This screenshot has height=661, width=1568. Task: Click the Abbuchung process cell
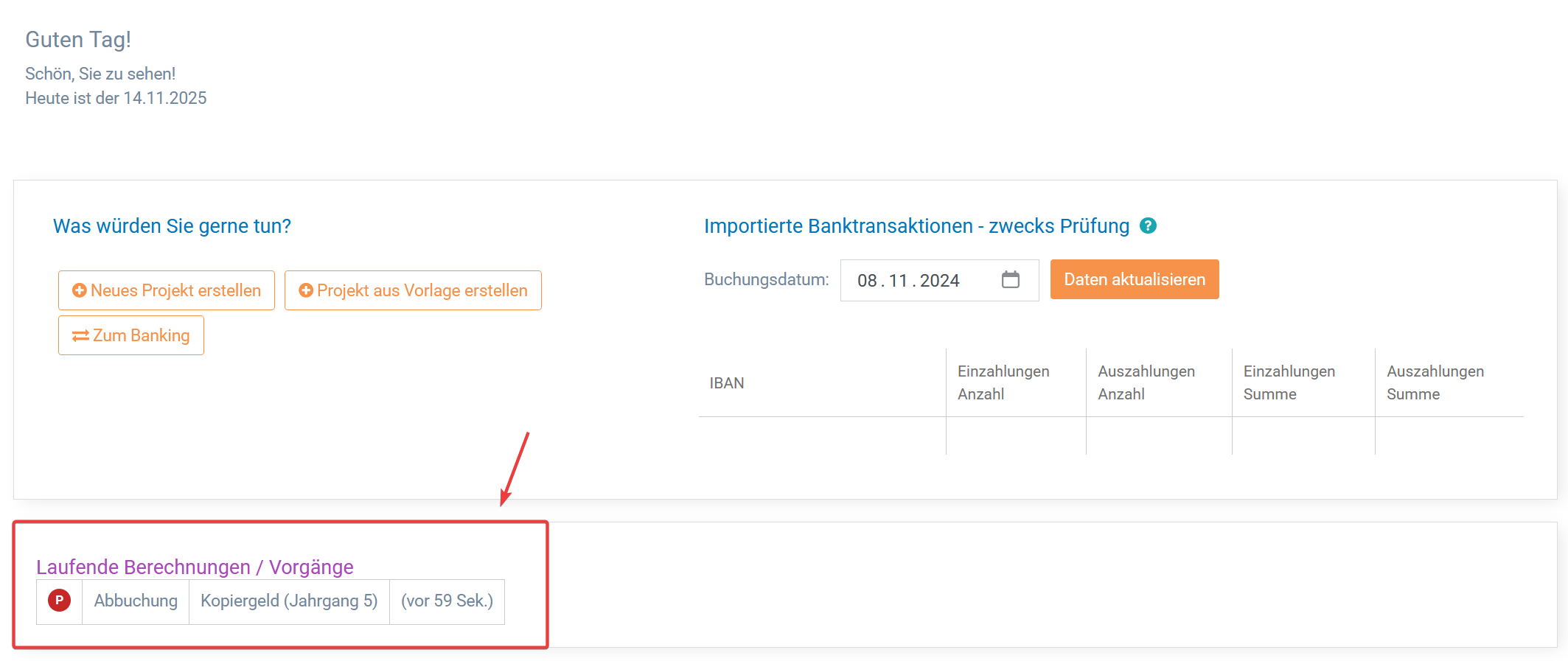pyautogui.click(x=136, y=601)
